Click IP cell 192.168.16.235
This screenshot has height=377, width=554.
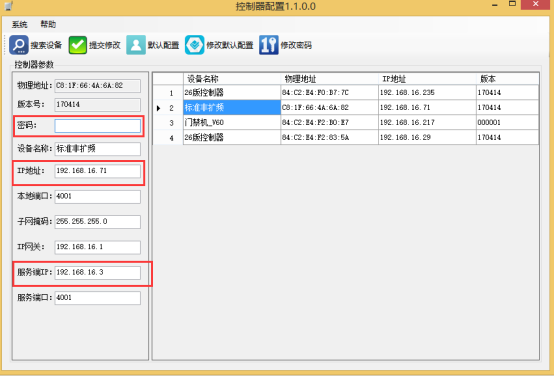pos(427,93)
